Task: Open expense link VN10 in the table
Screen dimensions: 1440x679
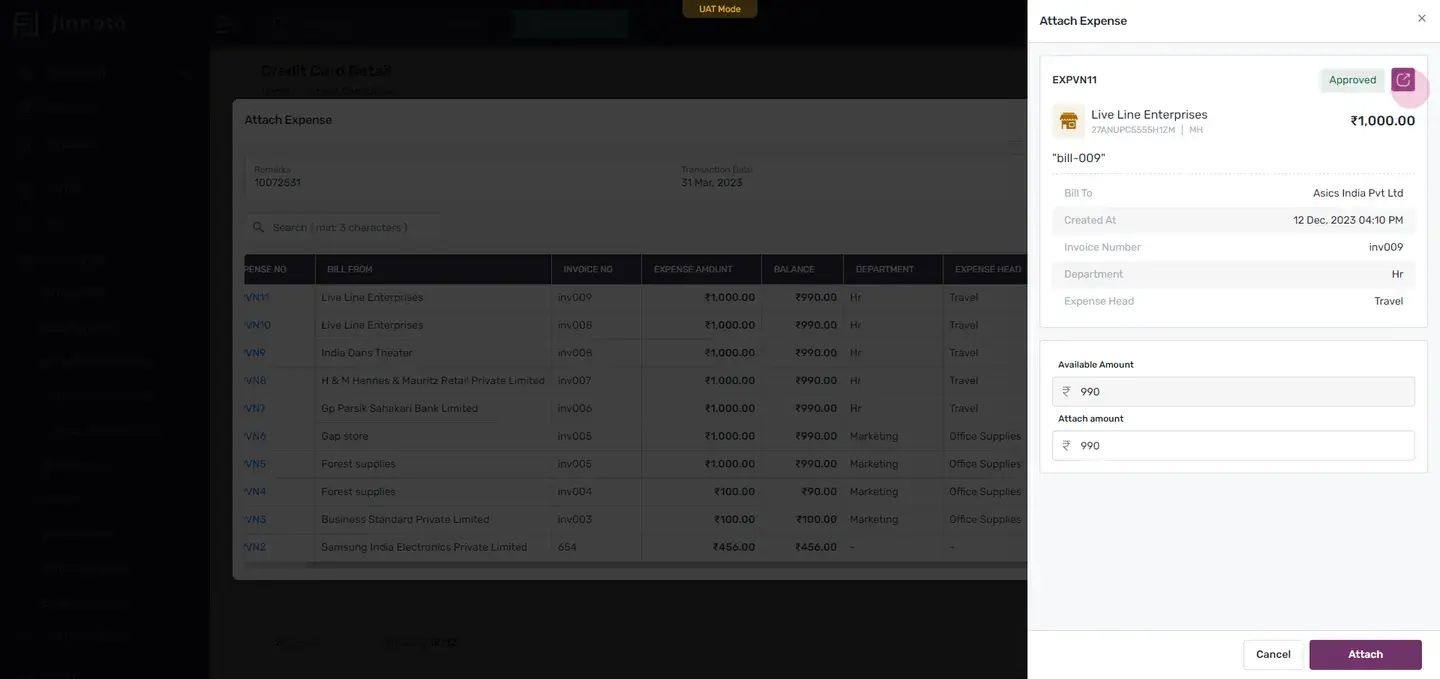Action: point(257,326)
